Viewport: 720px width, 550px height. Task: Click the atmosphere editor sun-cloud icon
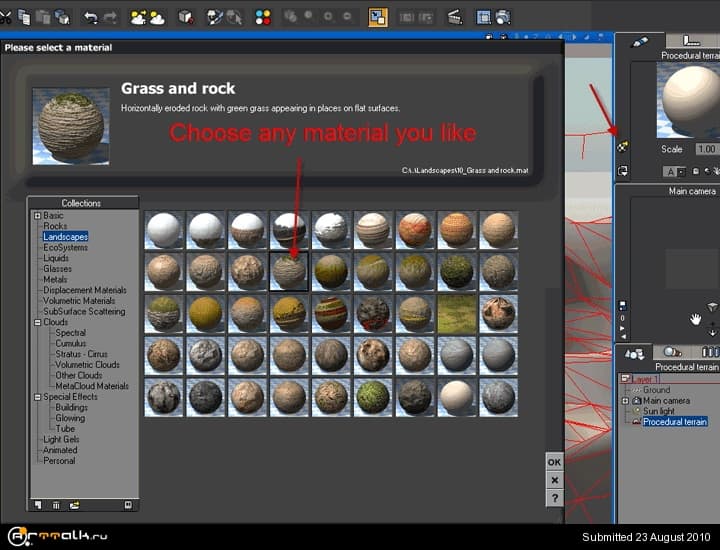pyautogui.click(x=157, y=17)
